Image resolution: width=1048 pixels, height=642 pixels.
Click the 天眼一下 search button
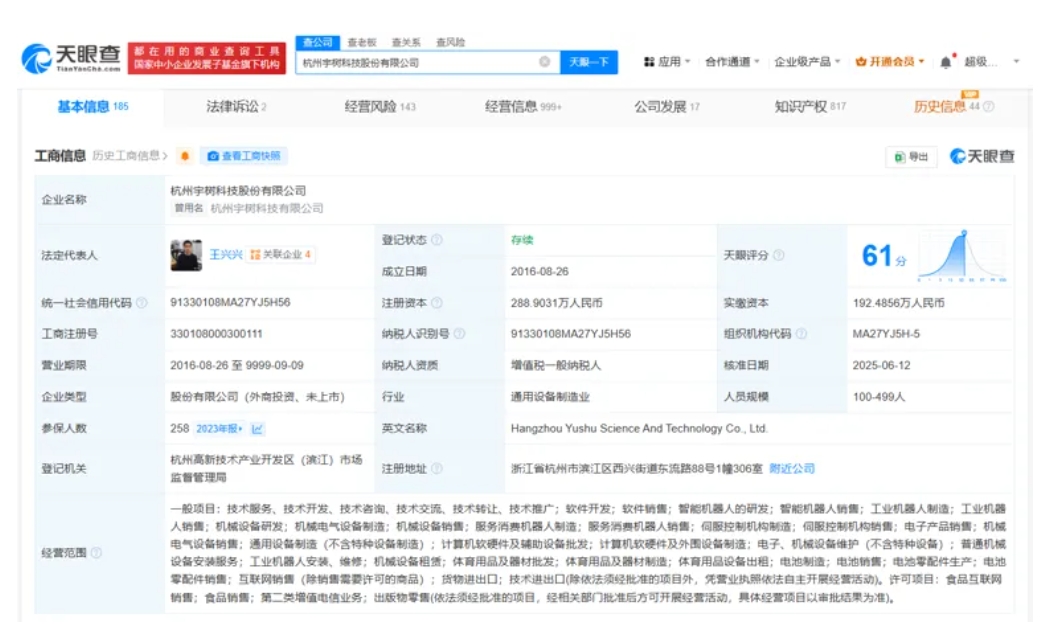point(589,62)
